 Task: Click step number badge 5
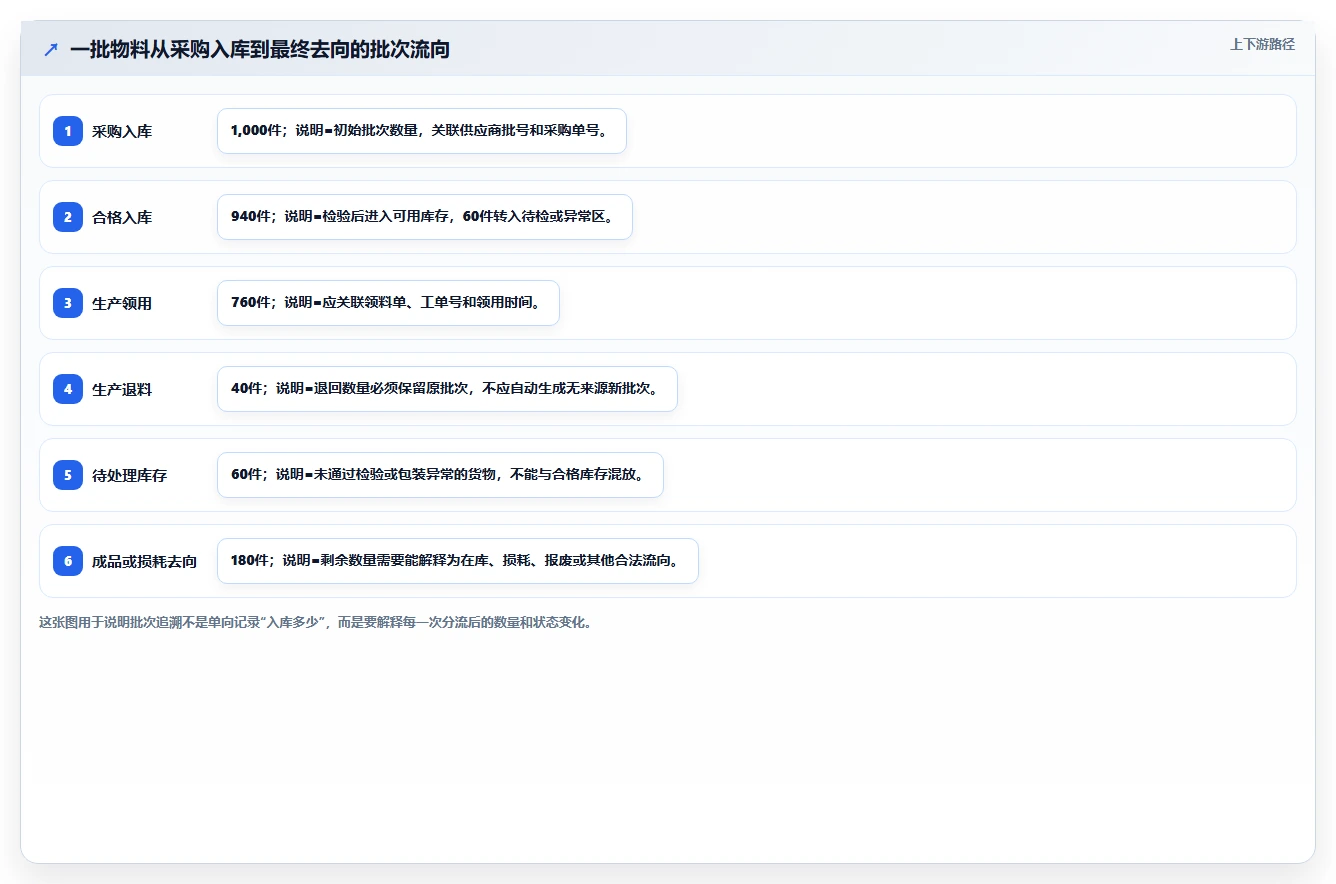pos(68,475)
